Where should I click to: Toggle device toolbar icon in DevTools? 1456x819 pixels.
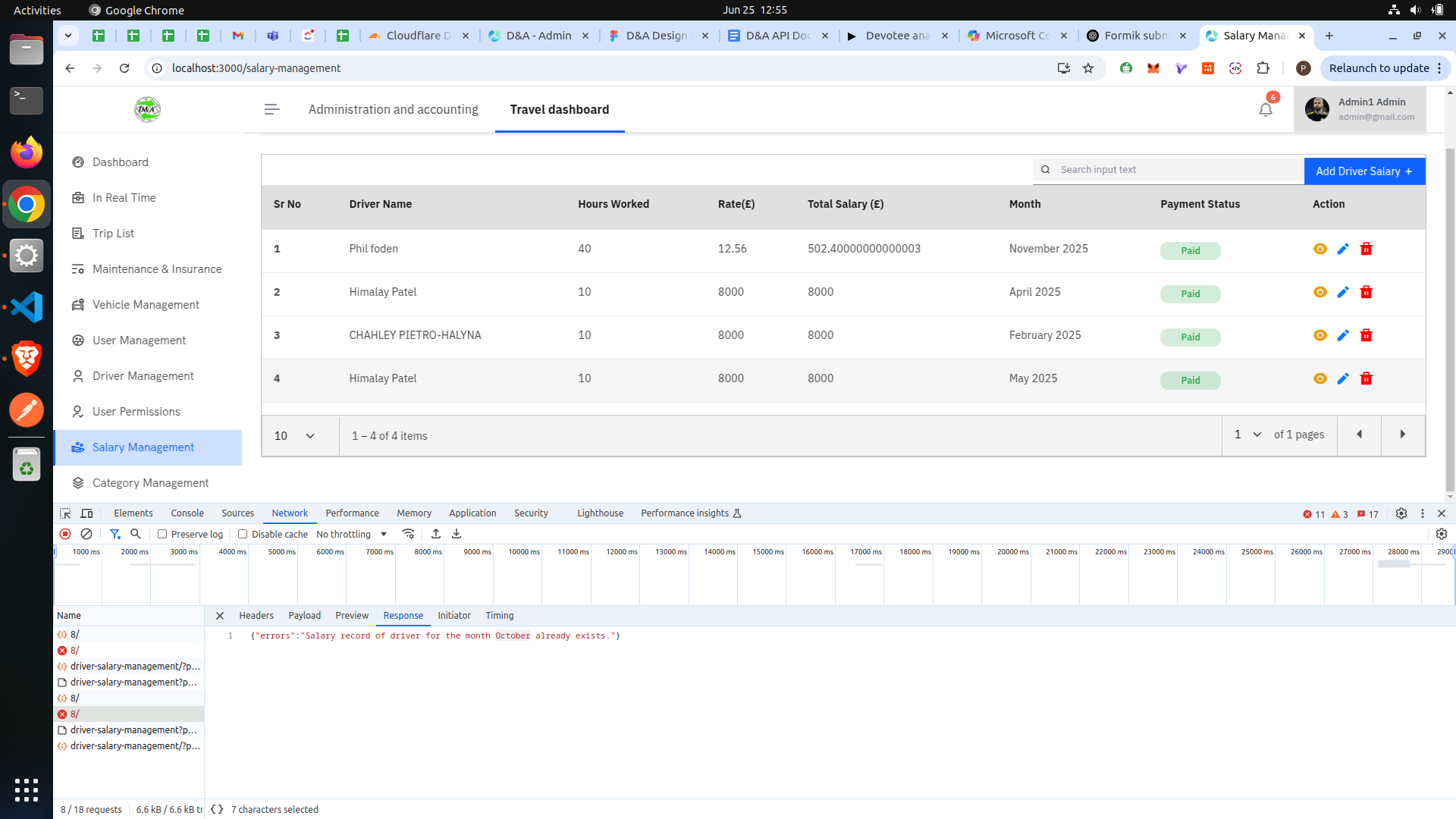87,513
